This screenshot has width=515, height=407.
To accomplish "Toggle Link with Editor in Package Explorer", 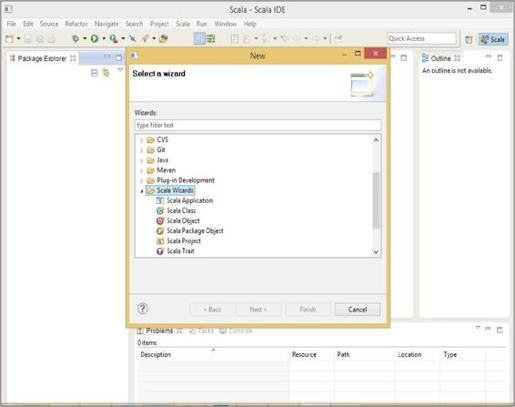I will click(x=106, y=73).
